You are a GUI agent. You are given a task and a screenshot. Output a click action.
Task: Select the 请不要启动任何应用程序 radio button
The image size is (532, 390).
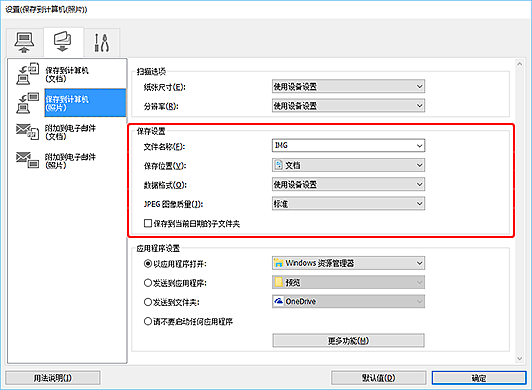tap(148, 321)
